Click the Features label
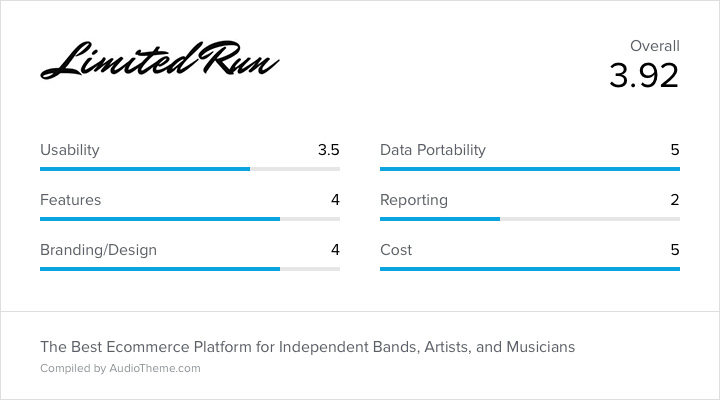The image size is (720, 400). [x=70, y=200]
